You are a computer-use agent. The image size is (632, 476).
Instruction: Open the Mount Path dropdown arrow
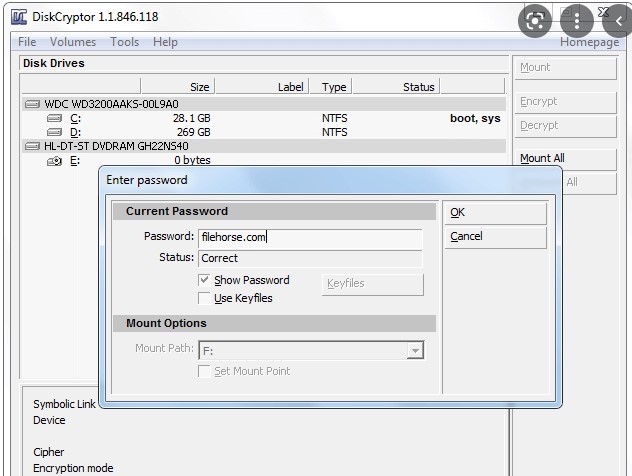pos(415,351)
